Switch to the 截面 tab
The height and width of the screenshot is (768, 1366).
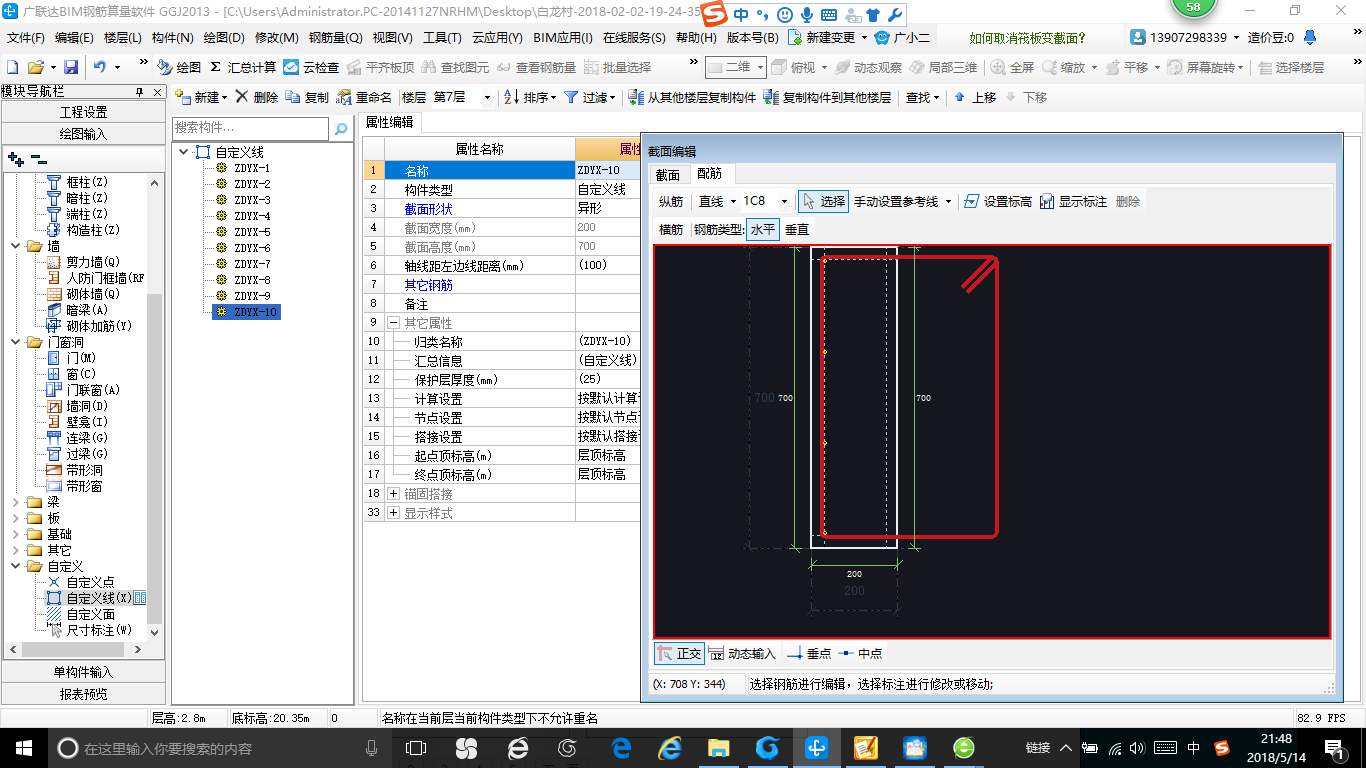tap(667, 174)
